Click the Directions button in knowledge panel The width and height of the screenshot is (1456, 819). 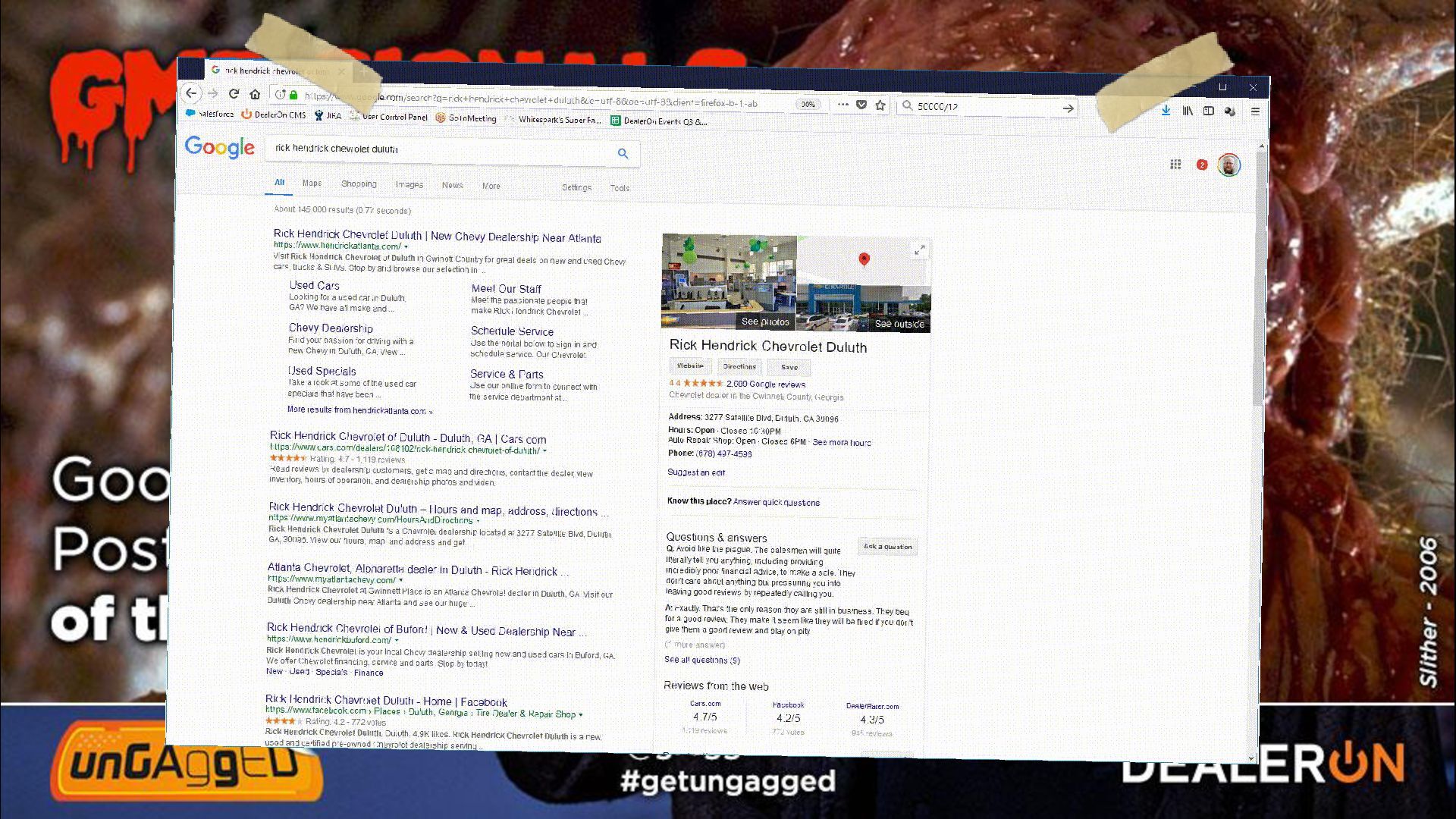pos(739,366)
